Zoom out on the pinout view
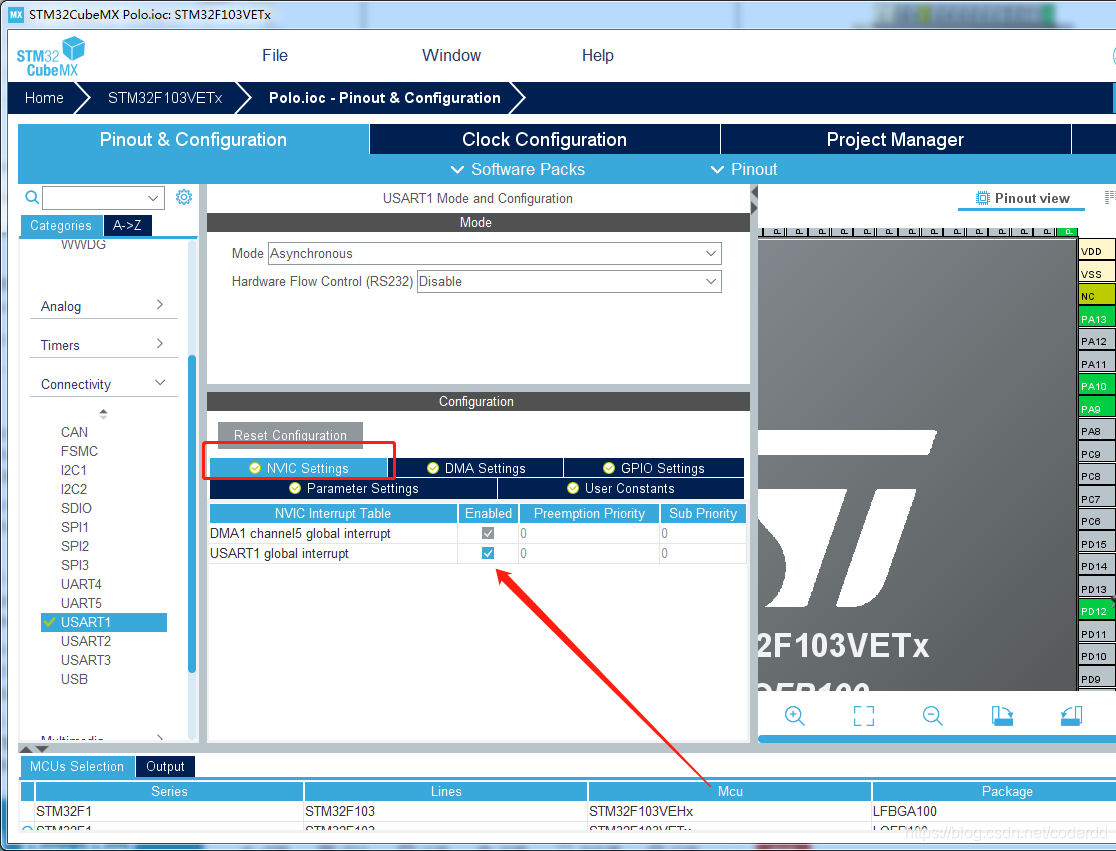The image size is (1116, 851). [932, 716]
